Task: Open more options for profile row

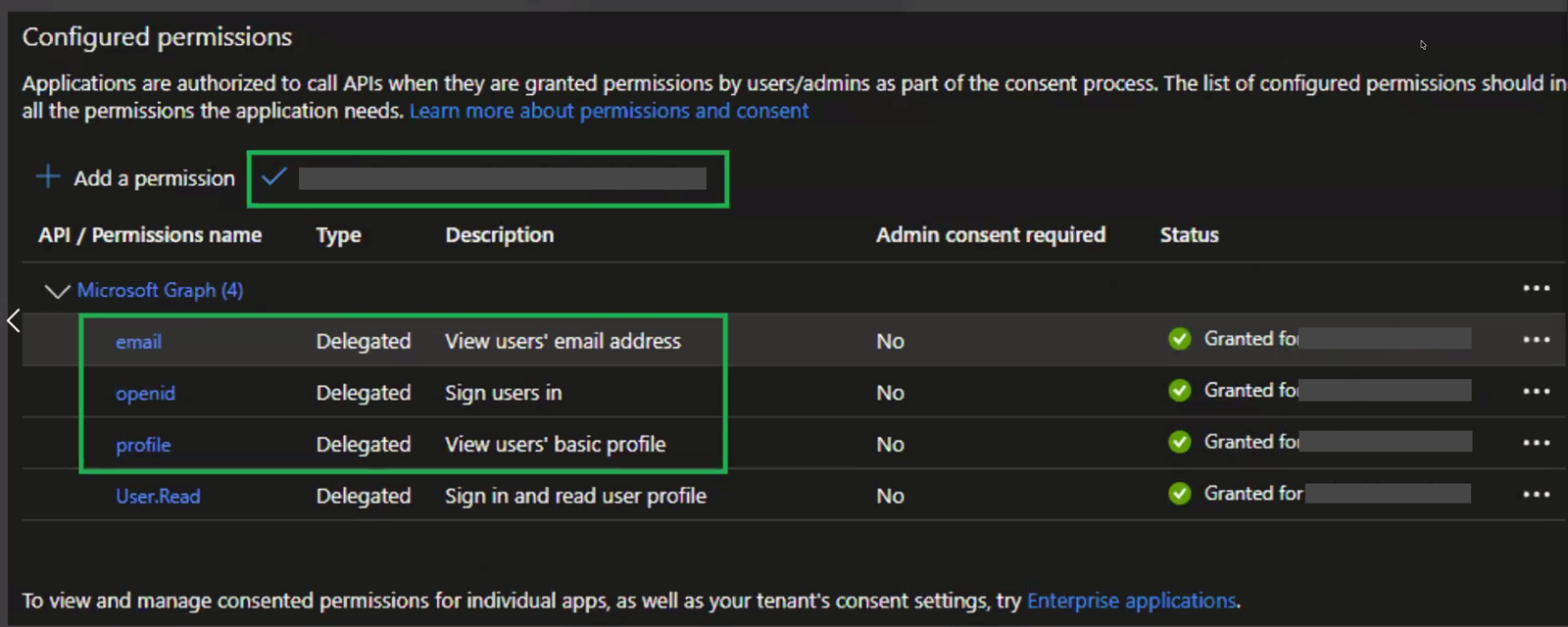Action: click(x=1536, y=443)
